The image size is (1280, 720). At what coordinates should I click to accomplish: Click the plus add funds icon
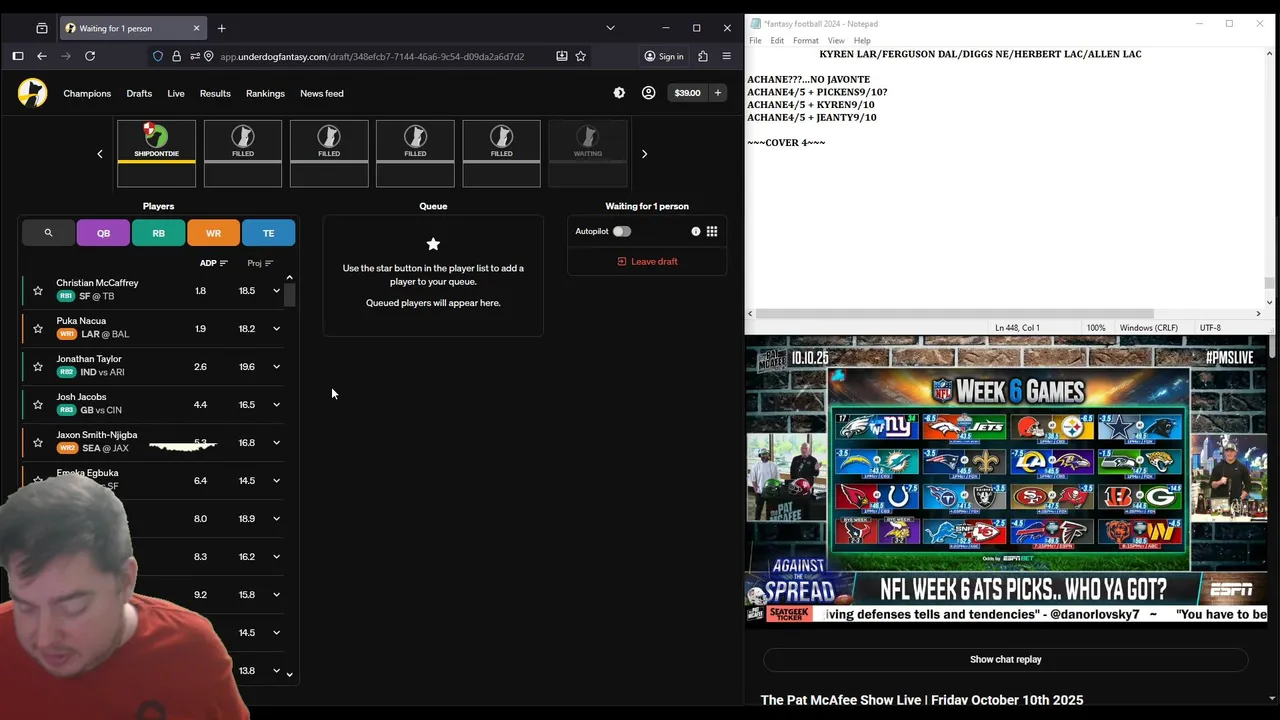coord(717,93)
